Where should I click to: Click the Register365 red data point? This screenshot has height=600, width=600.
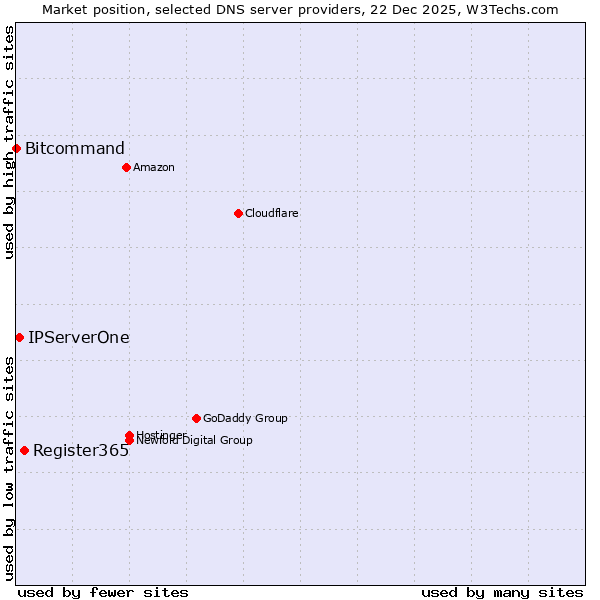click(25, 450)
